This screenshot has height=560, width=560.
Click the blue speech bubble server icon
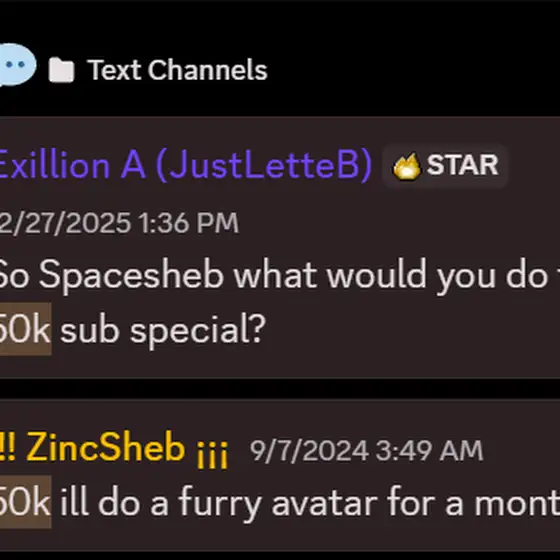point(17,65)
